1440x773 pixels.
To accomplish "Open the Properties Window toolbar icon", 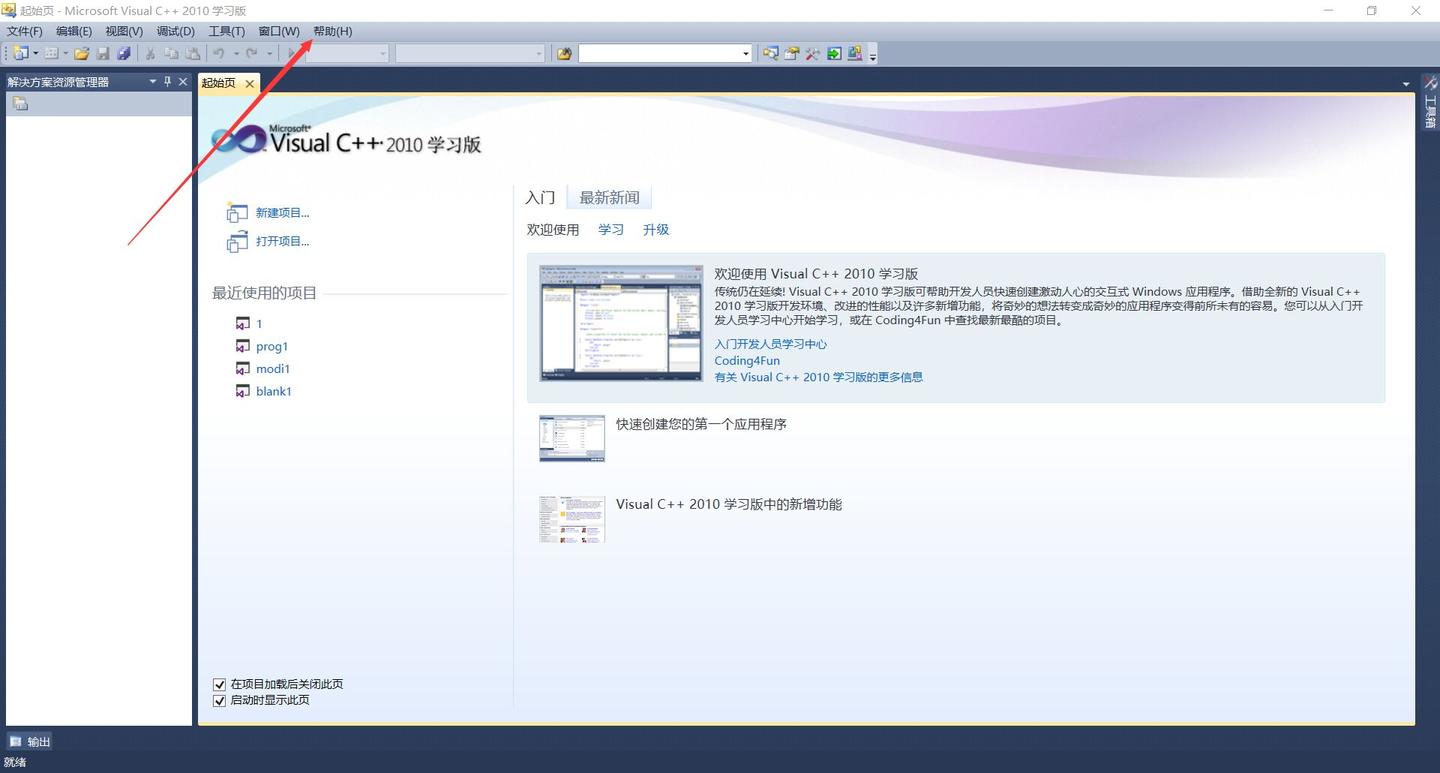I will (792, 53).
